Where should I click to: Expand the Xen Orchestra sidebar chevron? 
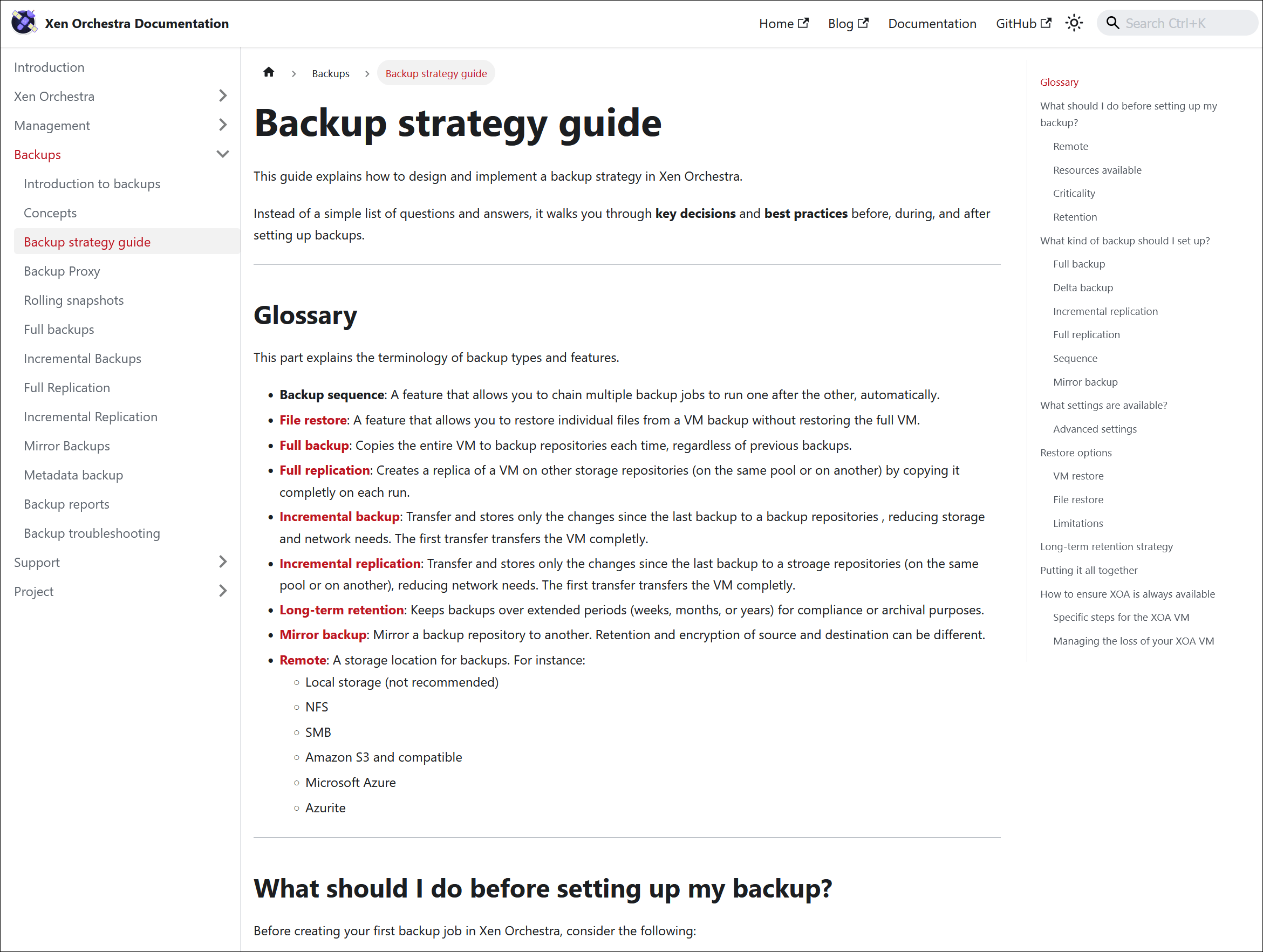coord(223,96)
